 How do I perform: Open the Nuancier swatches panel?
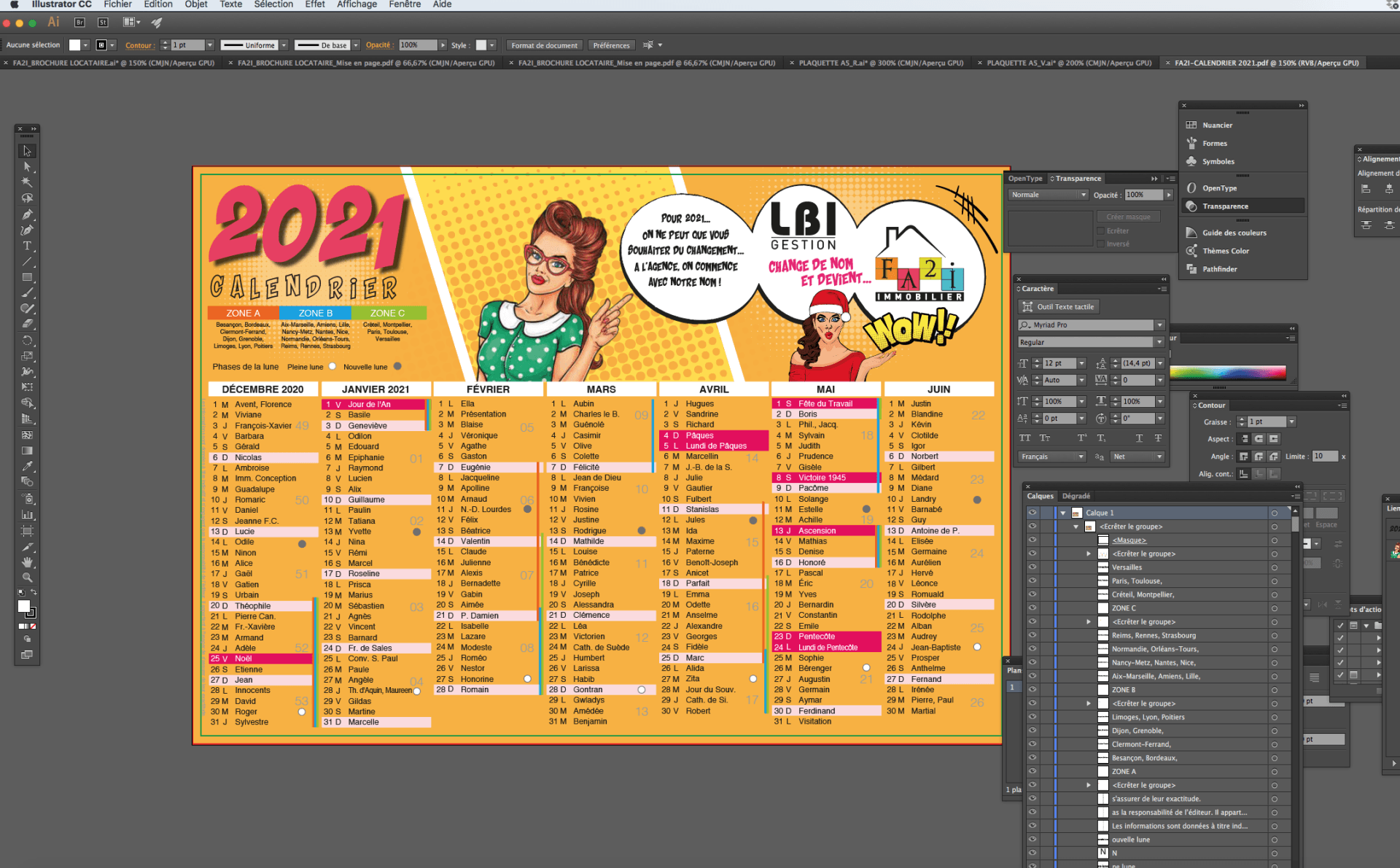pyautogui.click(x=1217, y=125)
